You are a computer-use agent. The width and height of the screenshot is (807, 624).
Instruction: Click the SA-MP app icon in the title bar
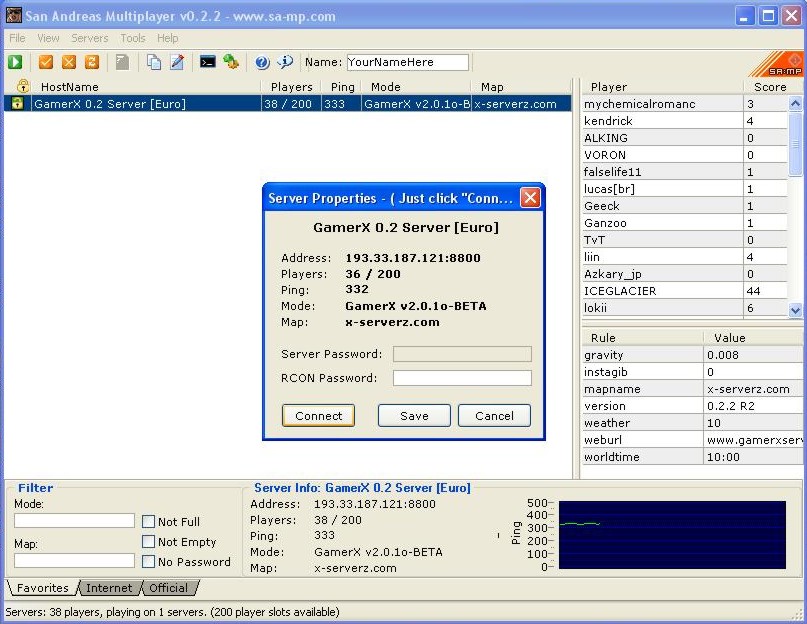pos(14,15)
